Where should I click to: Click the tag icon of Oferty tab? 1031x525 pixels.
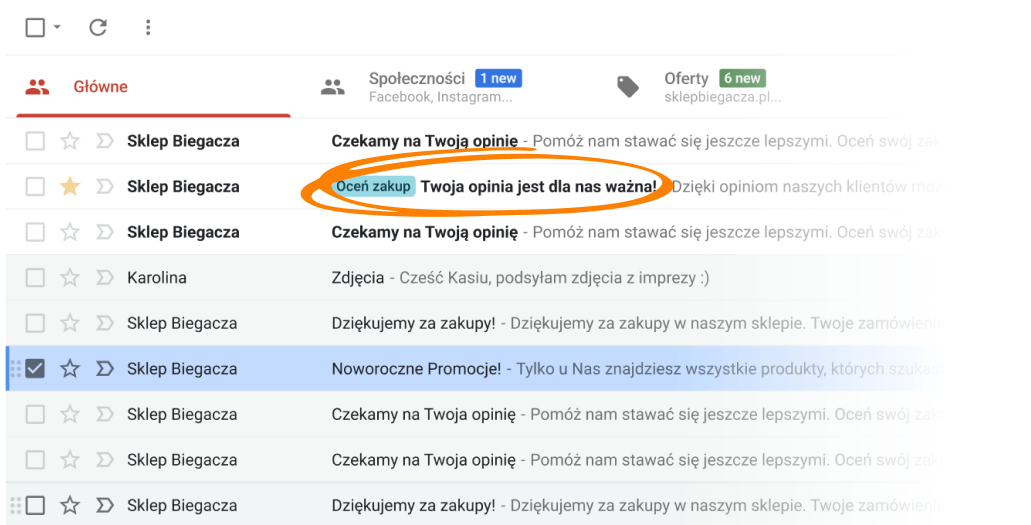[x=628, y=86]
